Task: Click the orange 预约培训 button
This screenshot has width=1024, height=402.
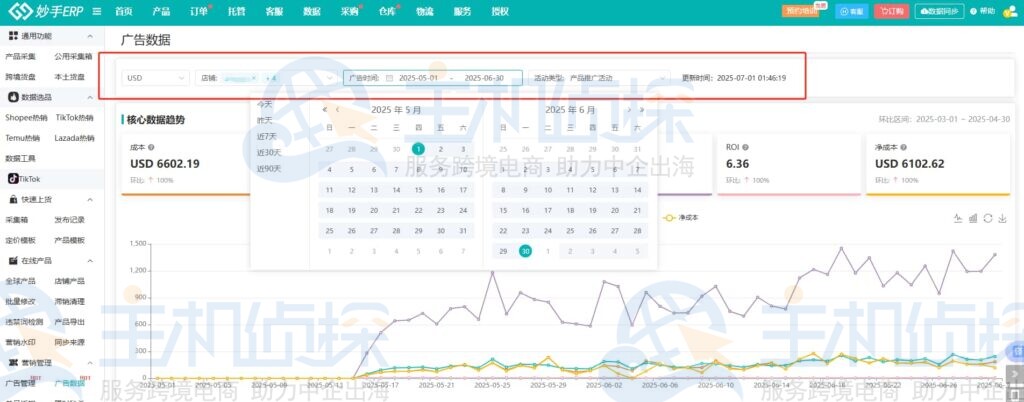Action: (x=801, y=11)
